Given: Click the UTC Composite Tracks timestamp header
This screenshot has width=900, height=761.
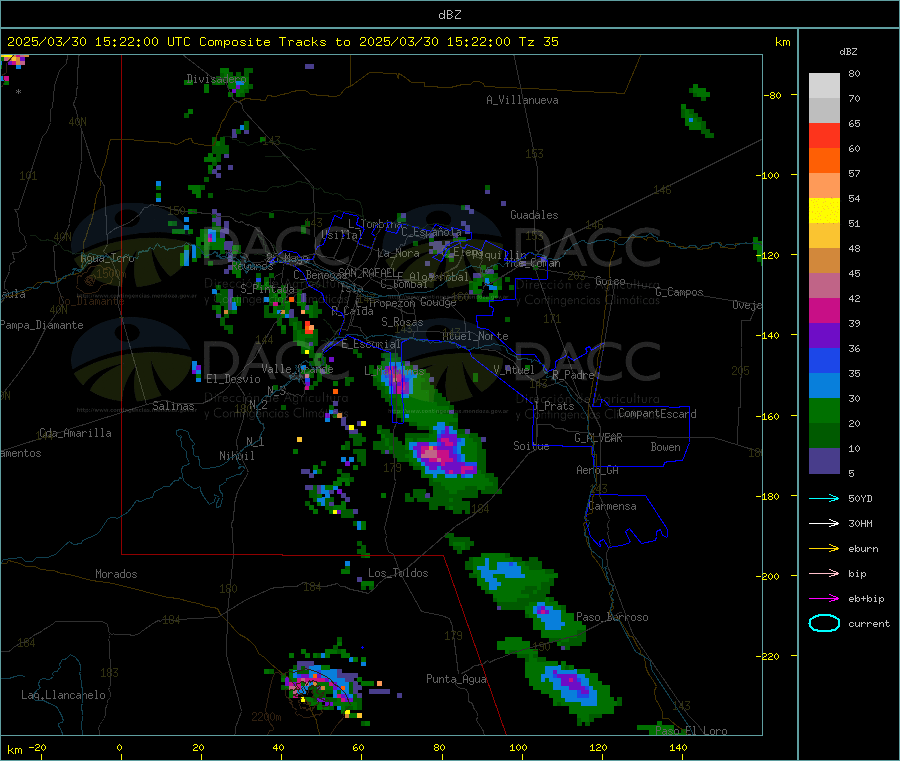Looking at the screenshot, I should (x=282, y=42).
